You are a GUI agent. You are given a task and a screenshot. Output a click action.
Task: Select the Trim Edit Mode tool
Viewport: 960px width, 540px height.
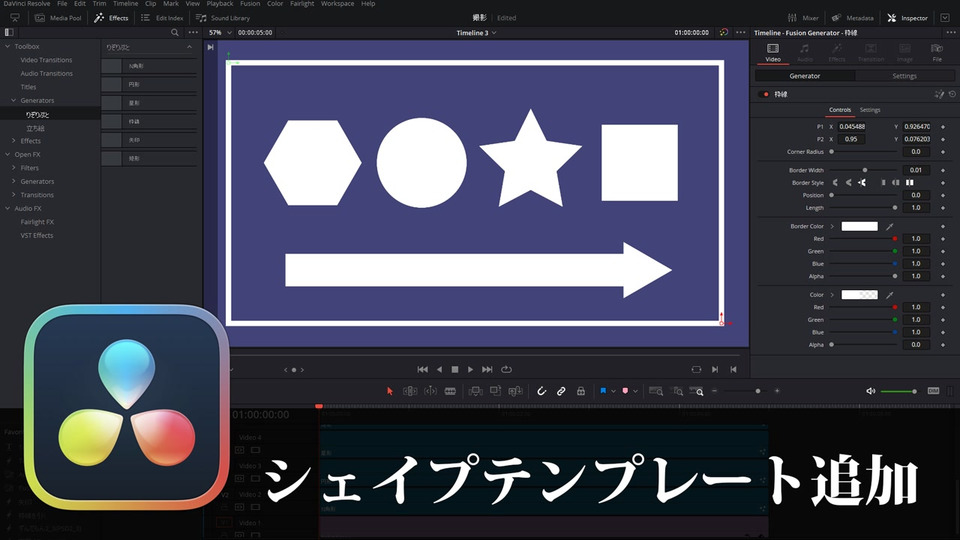point(410,391)
